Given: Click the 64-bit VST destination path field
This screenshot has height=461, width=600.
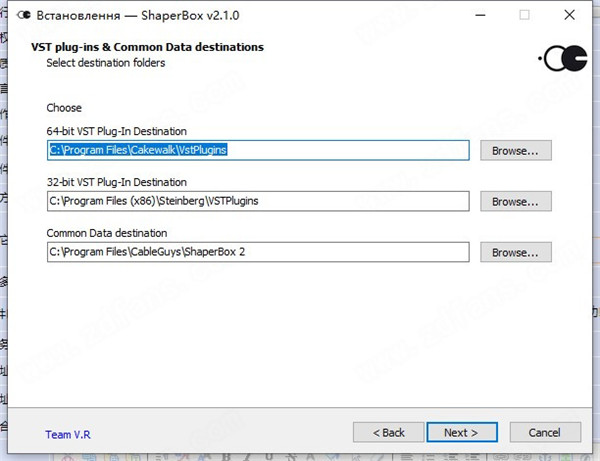Looking at the screenshot, I should (x=258, y=150).
